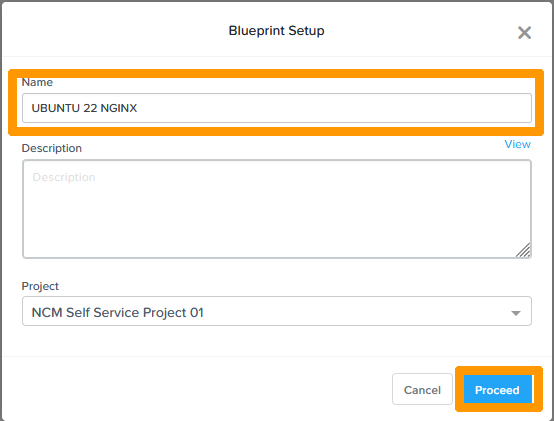This screenshot has height=421, width=554.
Task: Click the resize grip of the Description box
Action: 523,250
